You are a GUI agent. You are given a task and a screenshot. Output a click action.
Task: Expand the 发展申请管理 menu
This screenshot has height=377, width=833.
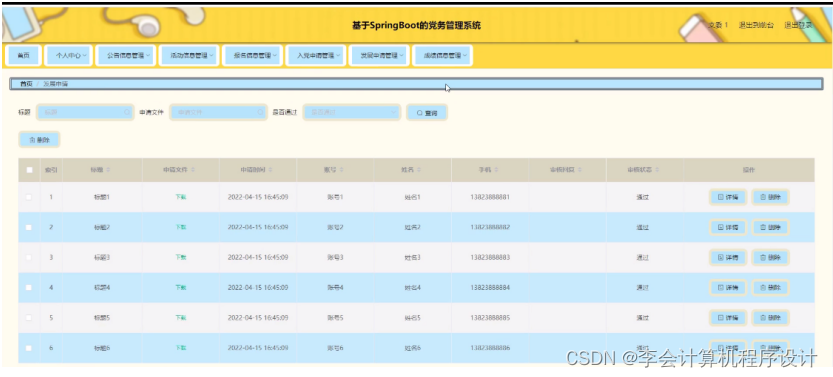click(379, 55)
